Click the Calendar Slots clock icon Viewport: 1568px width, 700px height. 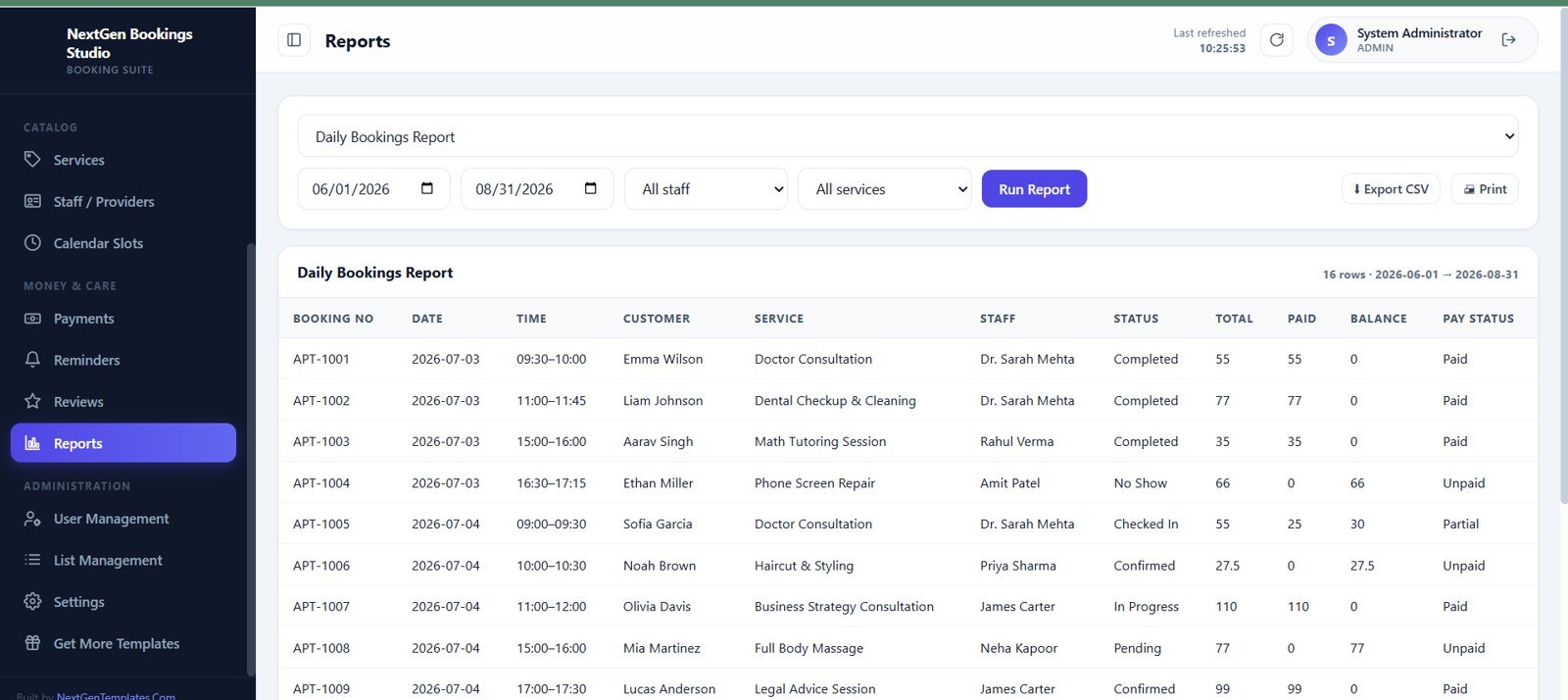point(32,243)
